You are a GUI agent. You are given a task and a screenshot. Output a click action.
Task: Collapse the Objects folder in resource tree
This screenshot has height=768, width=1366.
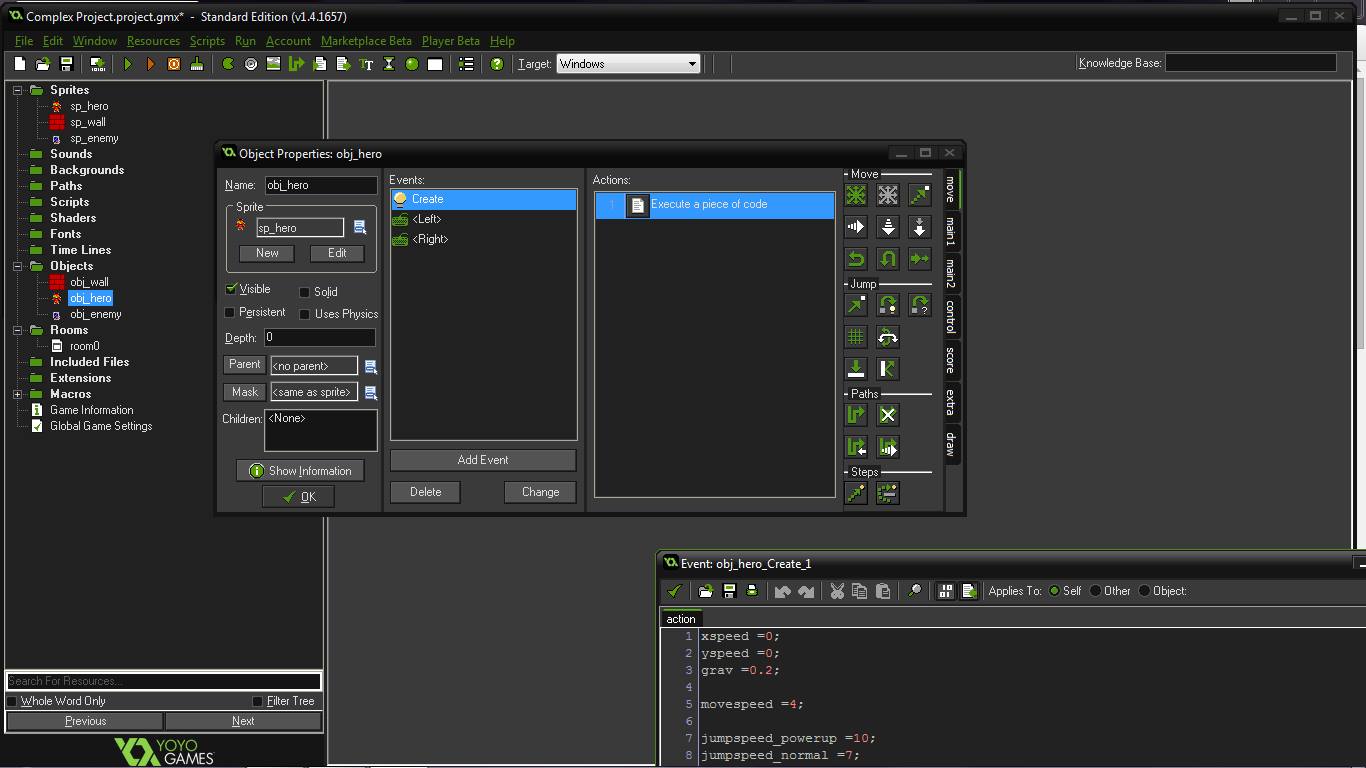coord(17,266)
